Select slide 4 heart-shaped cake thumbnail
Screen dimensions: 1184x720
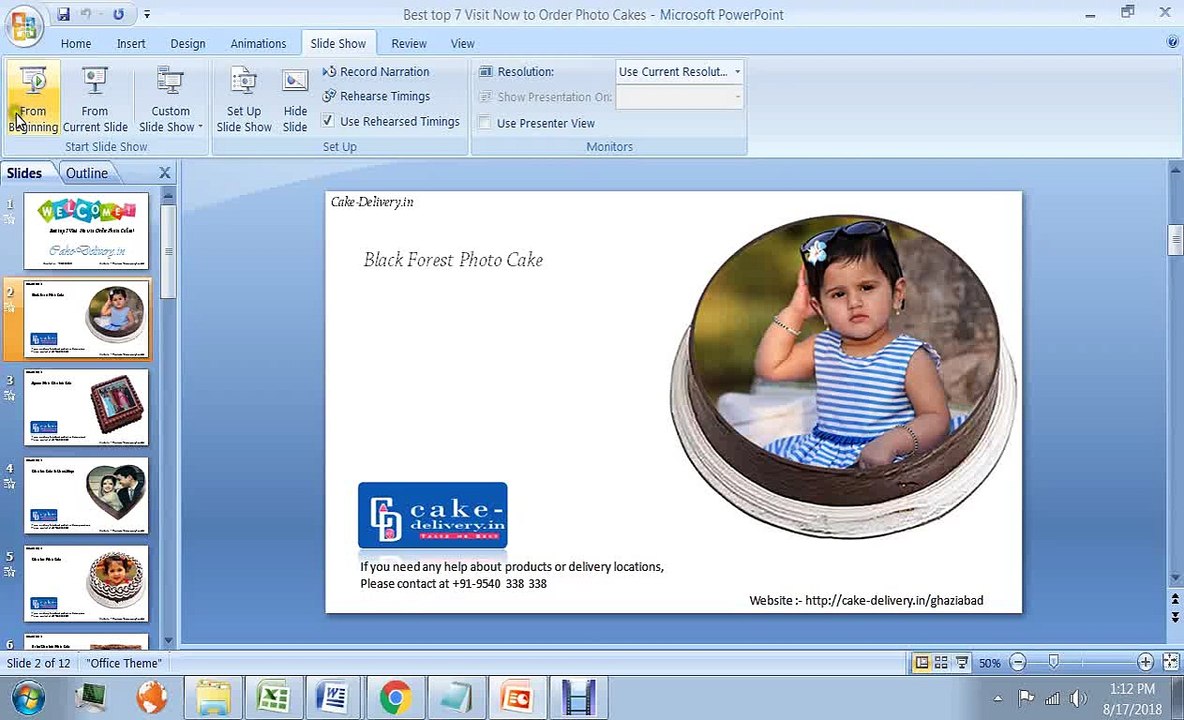[x=86, y=496]
